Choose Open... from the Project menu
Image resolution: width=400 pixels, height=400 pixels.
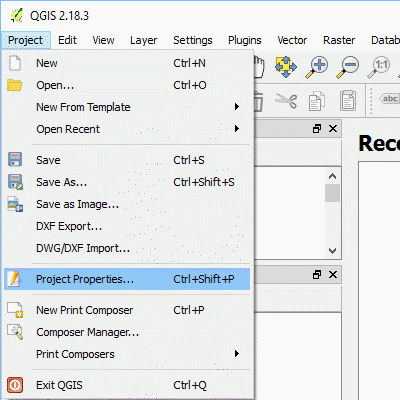tap(127, 85)
